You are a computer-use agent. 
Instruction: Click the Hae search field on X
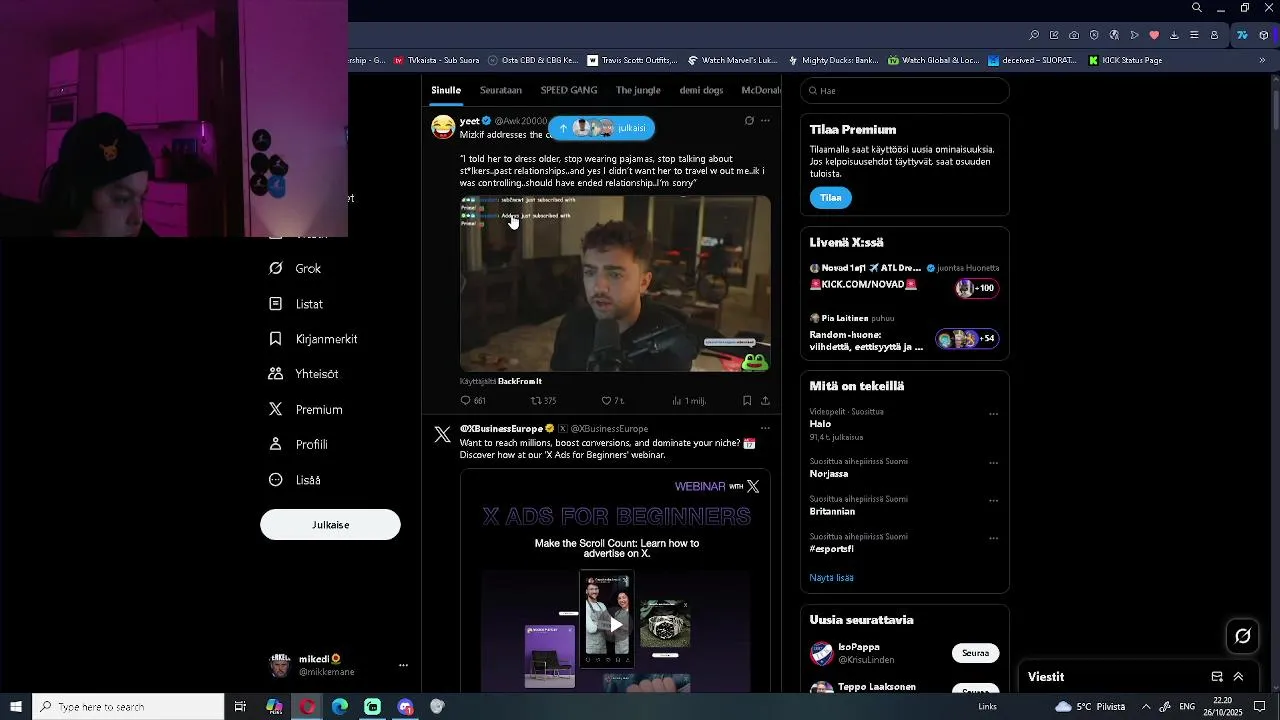click(905, 91)
